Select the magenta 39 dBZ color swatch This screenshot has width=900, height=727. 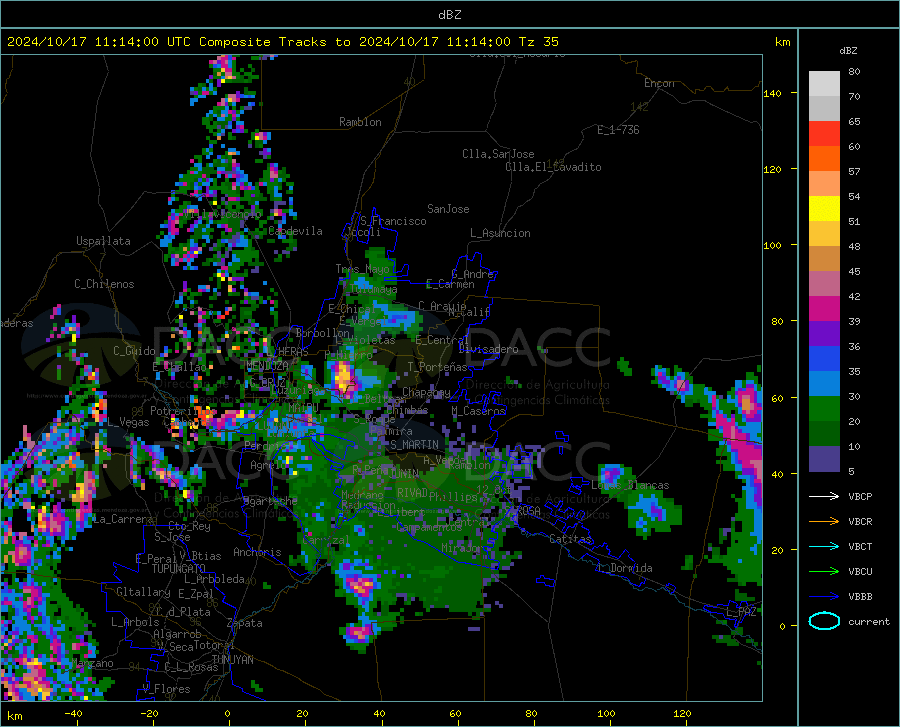[x=824, y=309]
